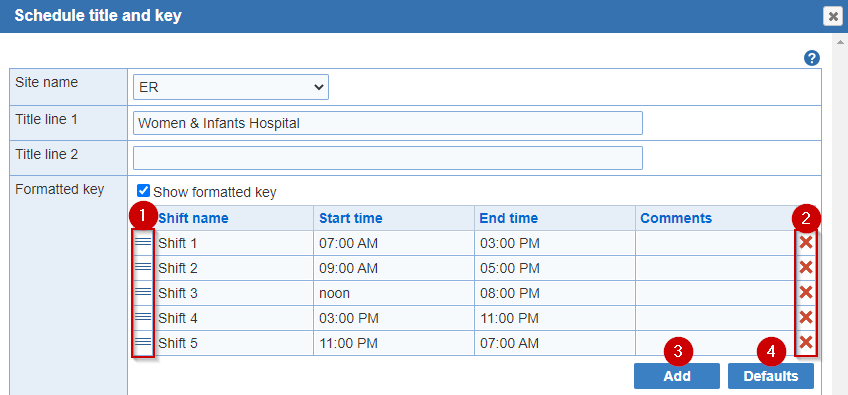Open the blue help question mark
This screenshot has width=848, height=395.
coord(812,58)
